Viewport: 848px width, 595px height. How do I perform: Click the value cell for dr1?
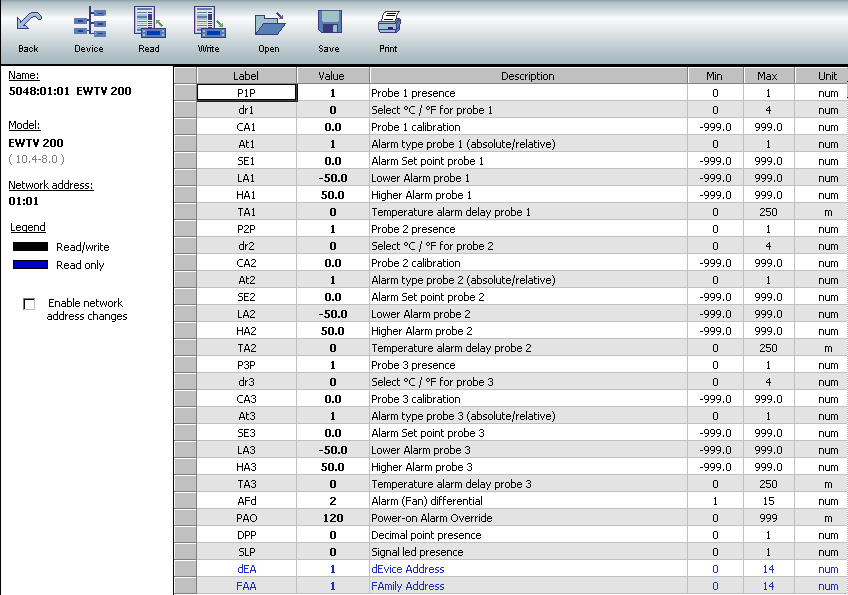(x=333, y=110)
